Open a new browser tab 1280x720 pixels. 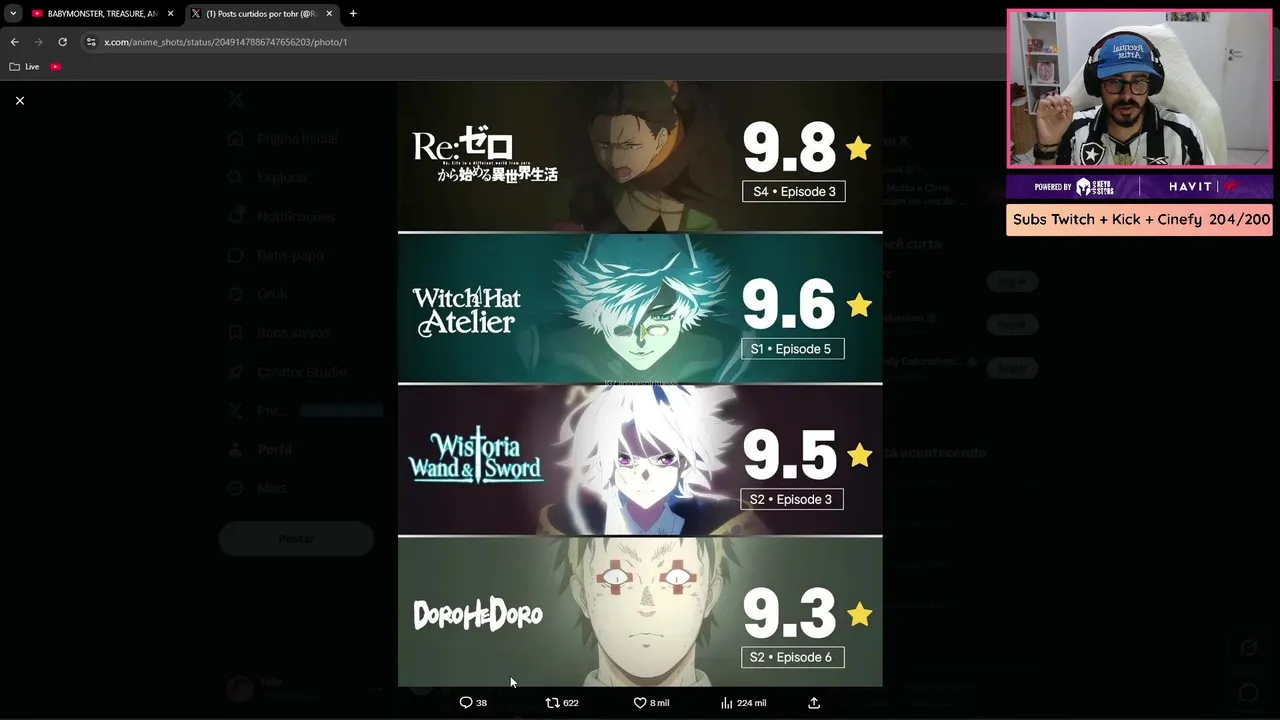(x=353, y=14)
